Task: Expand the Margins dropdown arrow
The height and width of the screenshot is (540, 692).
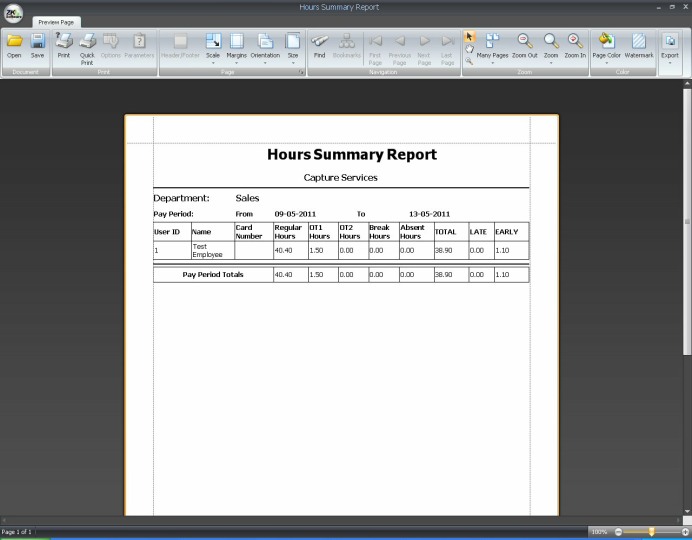Action: (x=237, y=63)
